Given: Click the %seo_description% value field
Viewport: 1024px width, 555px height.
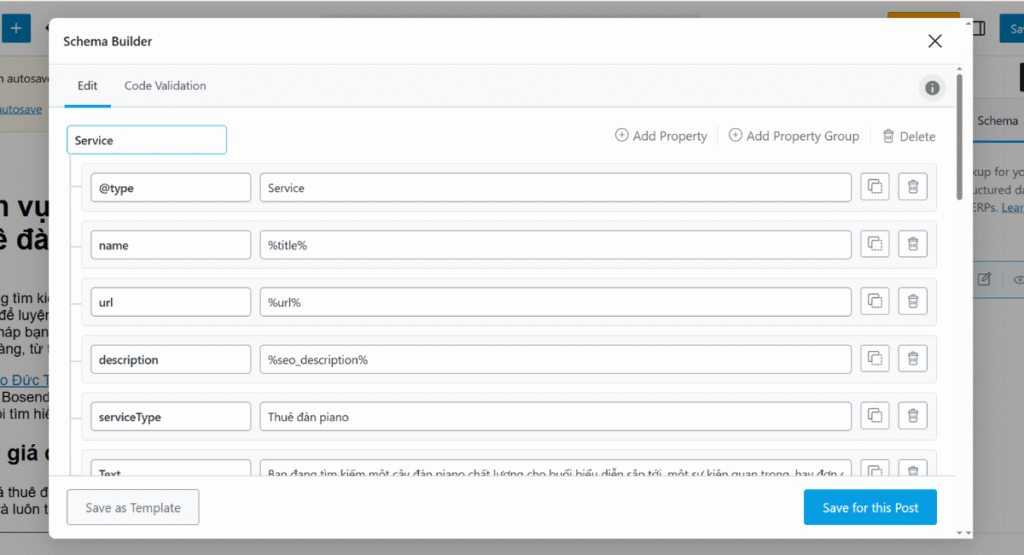Looking at the screenshot, I should tap(555, 359).
